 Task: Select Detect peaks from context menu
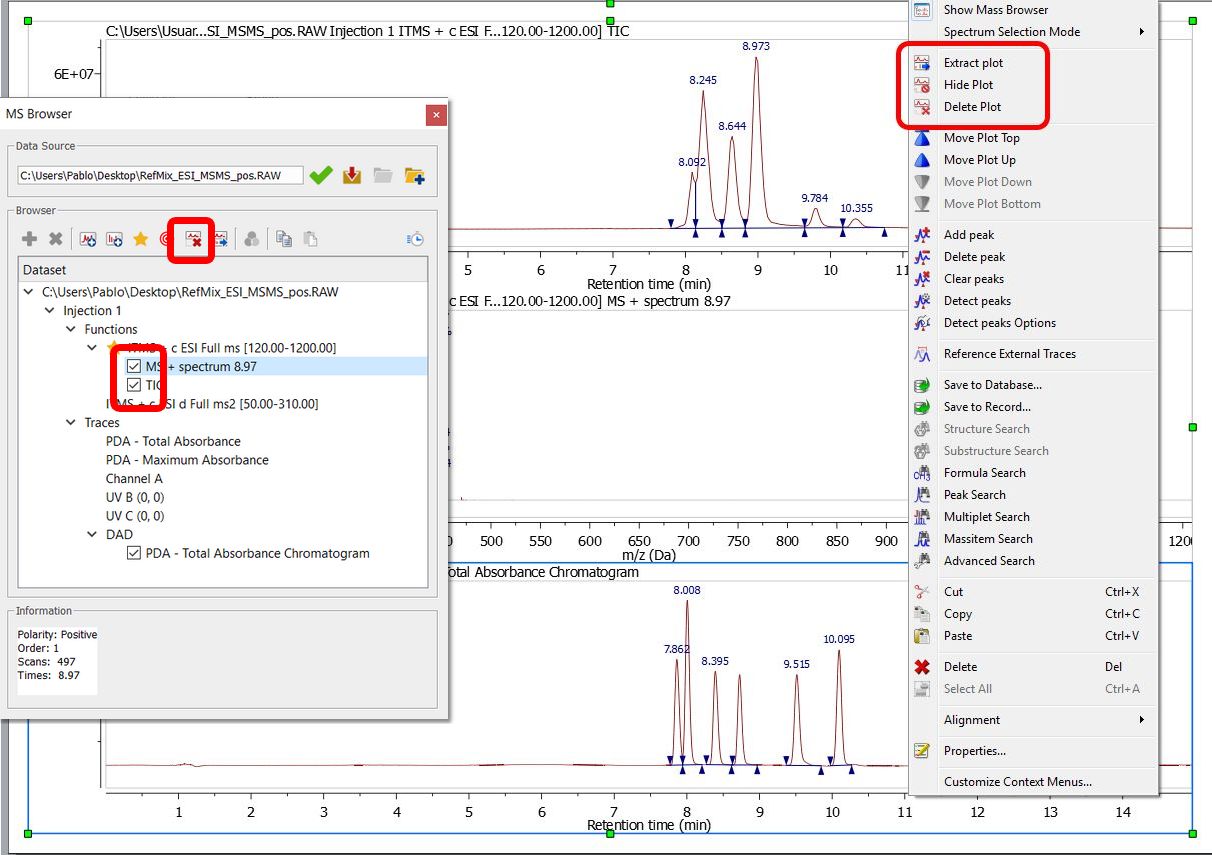coord(1033,301)
